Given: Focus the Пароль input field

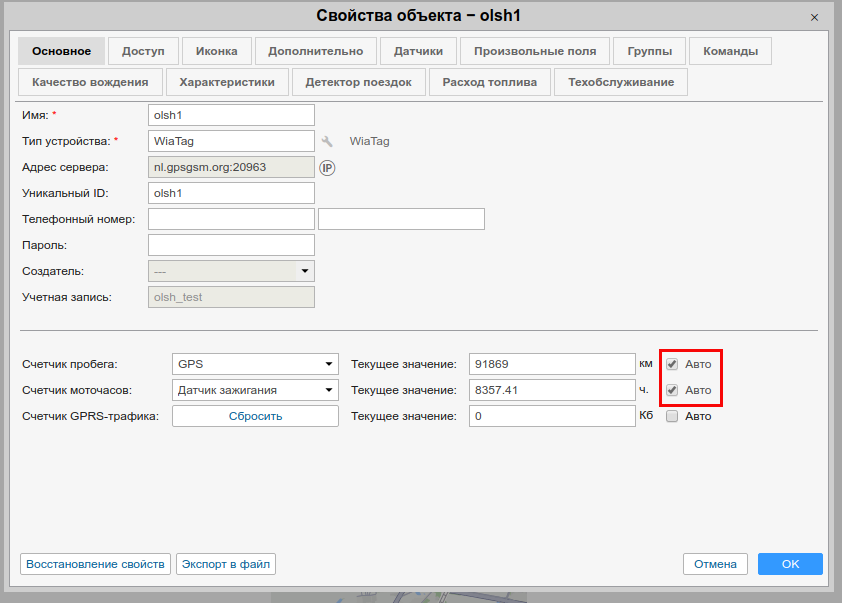Looking at the screenshot, I should pos(231,245).
